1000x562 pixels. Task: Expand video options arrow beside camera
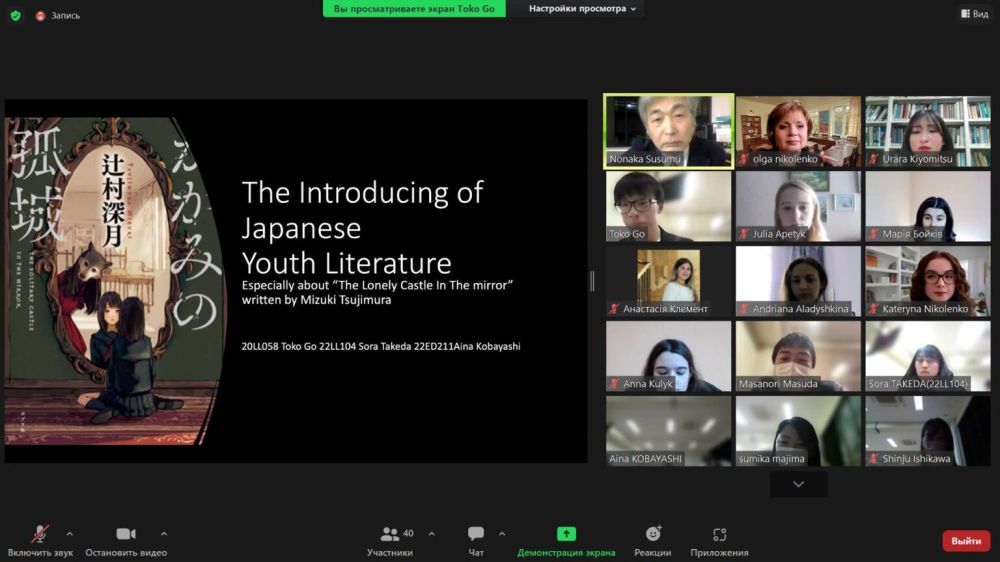tap(164, 533)
